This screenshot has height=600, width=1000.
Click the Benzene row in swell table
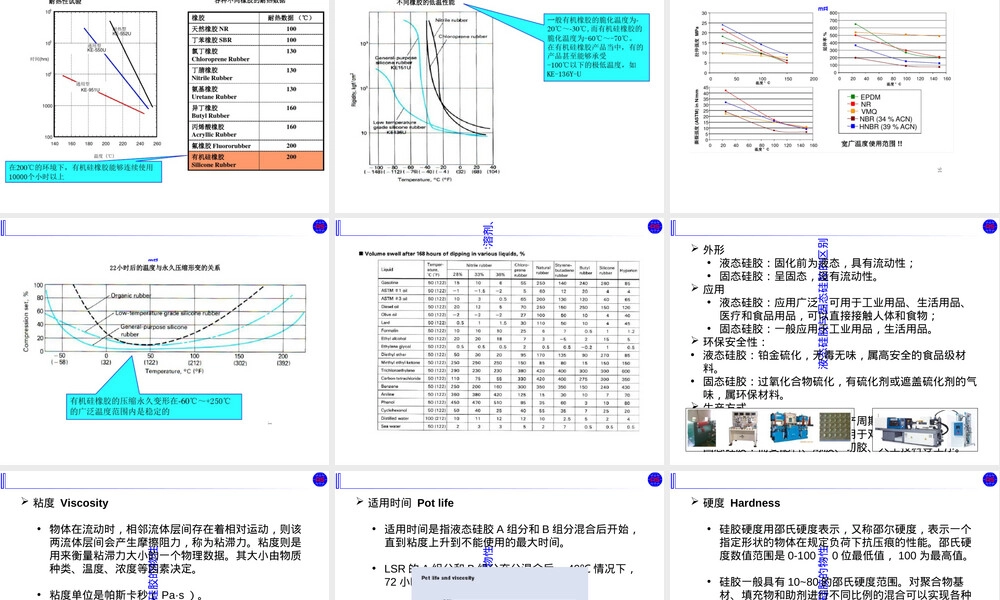[x=509, y=386]
